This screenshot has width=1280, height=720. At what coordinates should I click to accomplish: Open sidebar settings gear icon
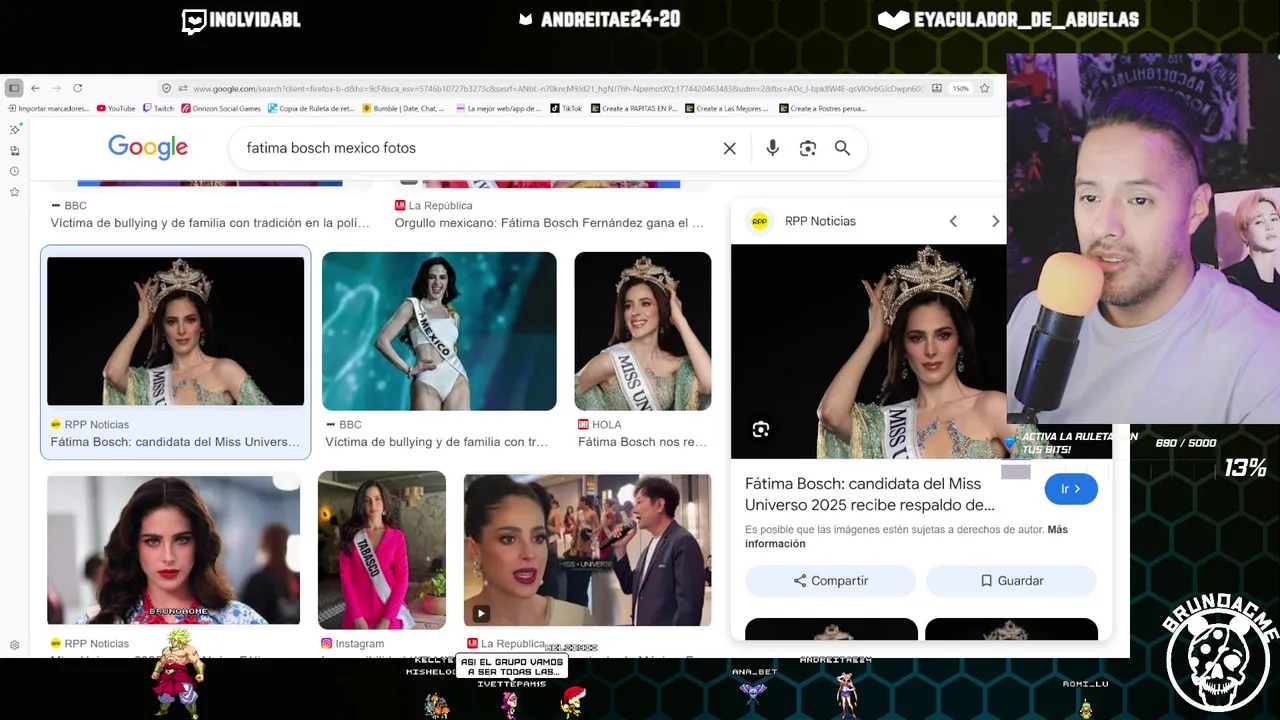[x=14, y=645]
